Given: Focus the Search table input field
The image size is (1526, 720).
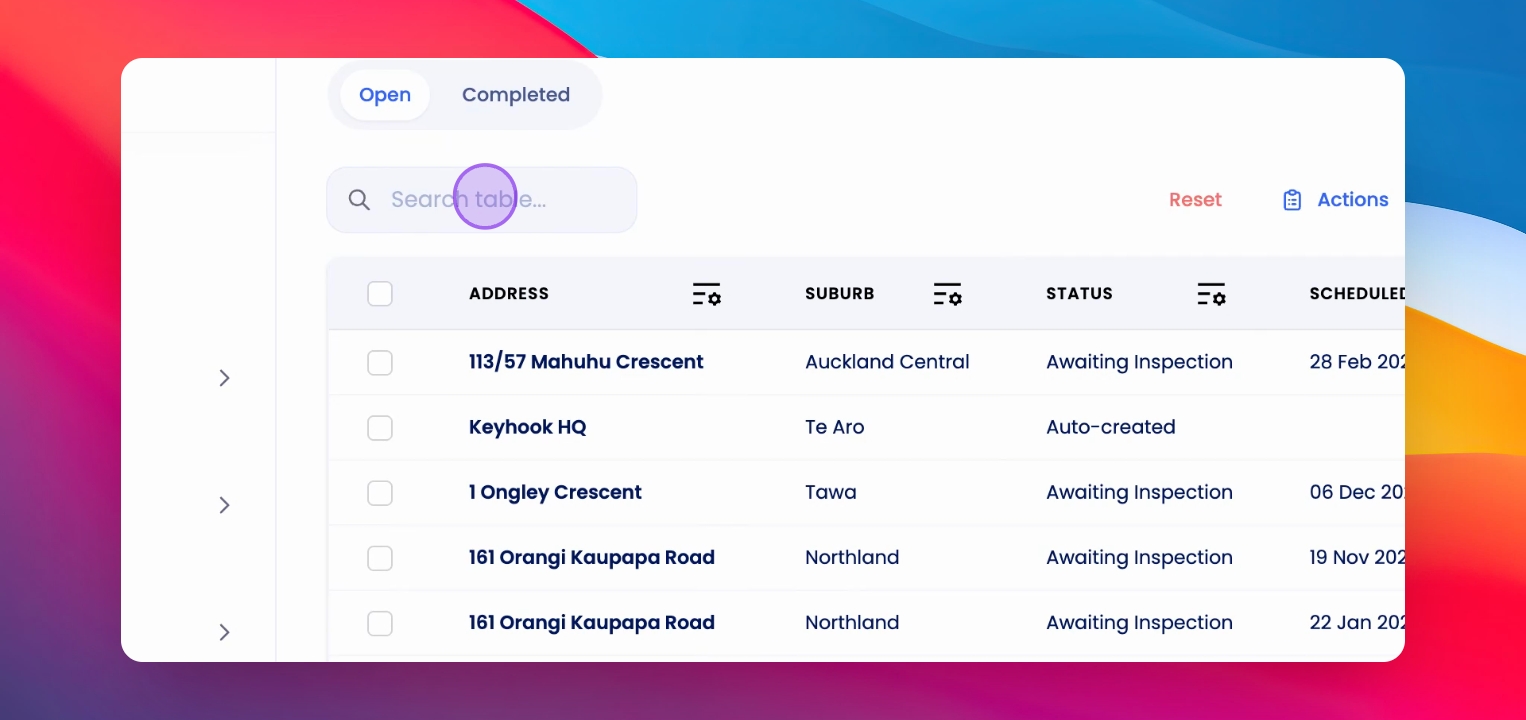Looking at the screenshot, I should [x=482, y=199].
